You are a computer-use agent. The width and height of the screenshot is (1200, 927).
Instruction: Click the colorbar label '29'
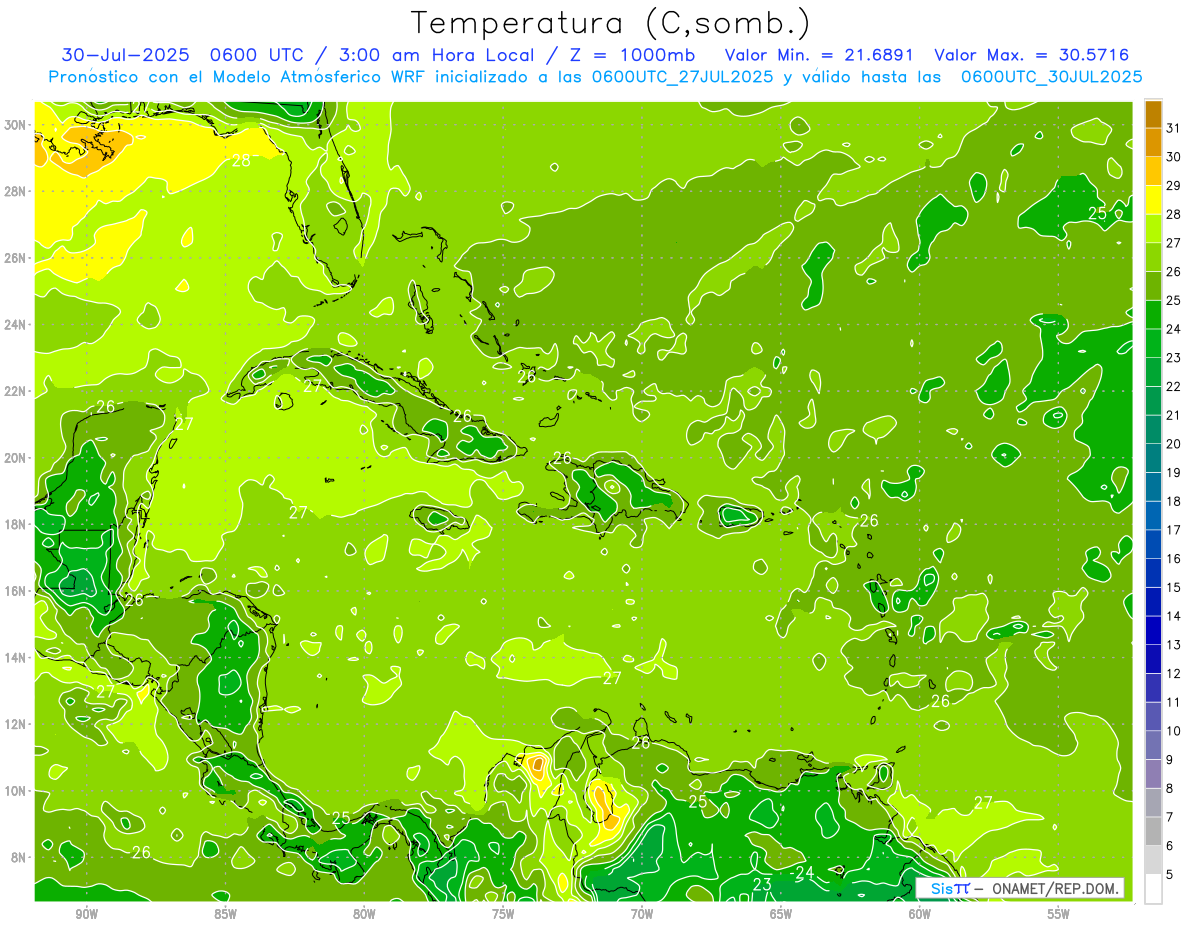click(1173, 185)
